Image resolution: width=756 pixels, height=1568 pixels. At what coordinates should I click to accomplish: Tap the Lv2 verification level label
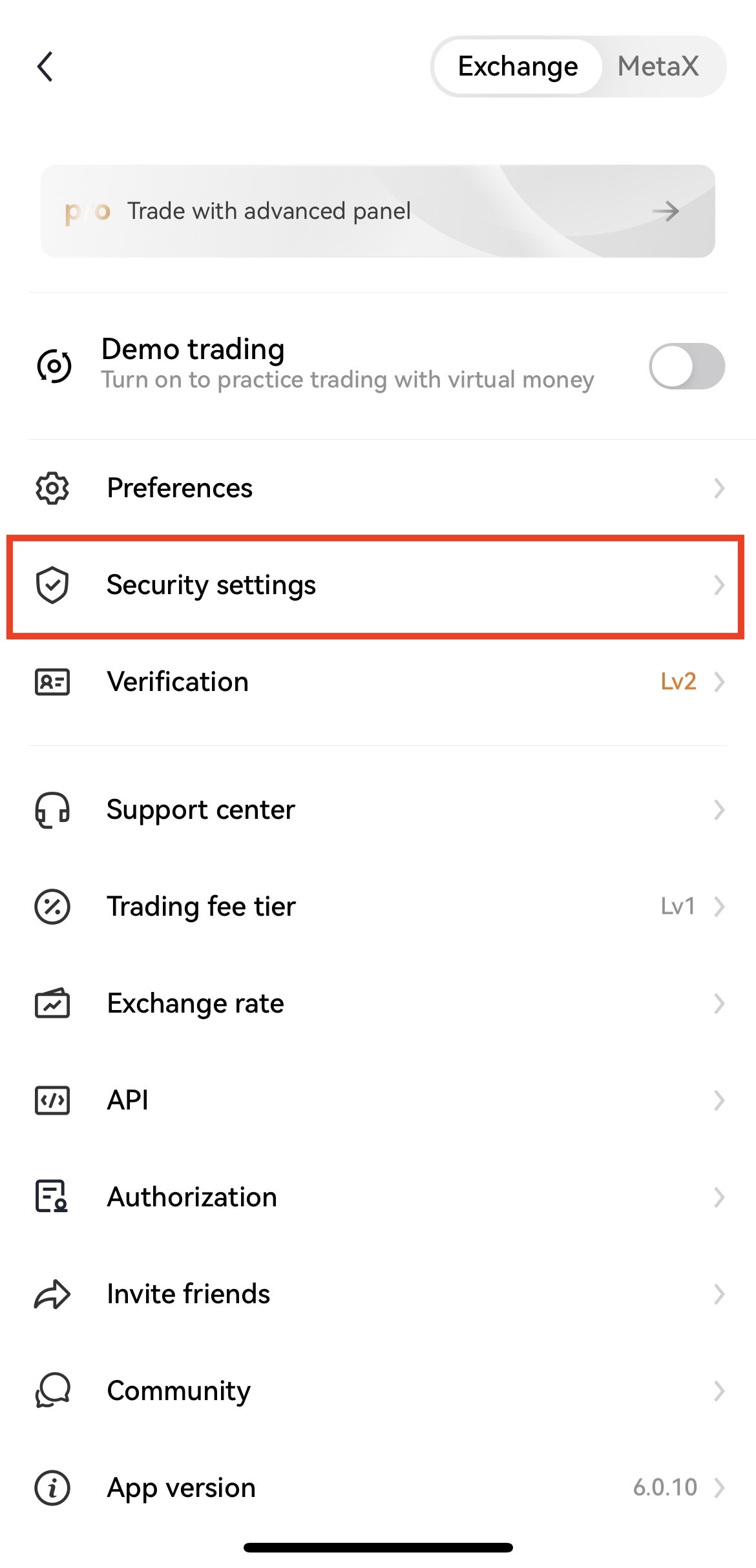[678, 681]
